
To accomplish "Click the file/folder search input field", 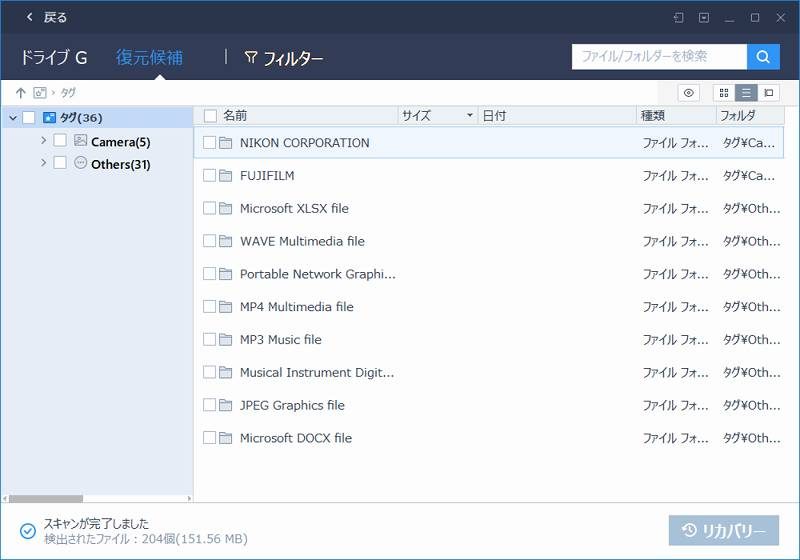I will coord(658,57).
